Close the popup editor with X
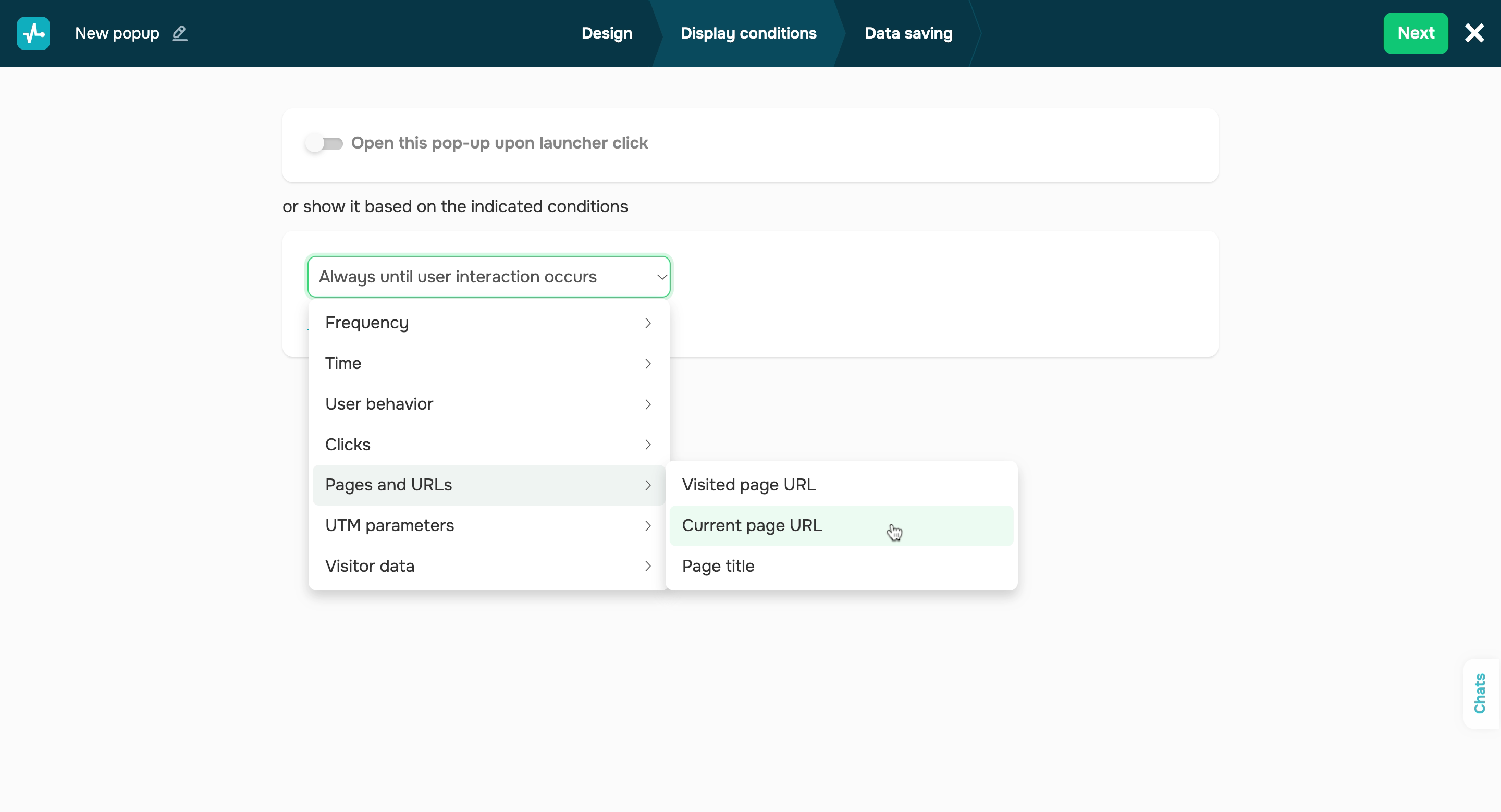The width and height of the screenshot is (1501, 812). pyautogui.click(x=1474, y=33)
